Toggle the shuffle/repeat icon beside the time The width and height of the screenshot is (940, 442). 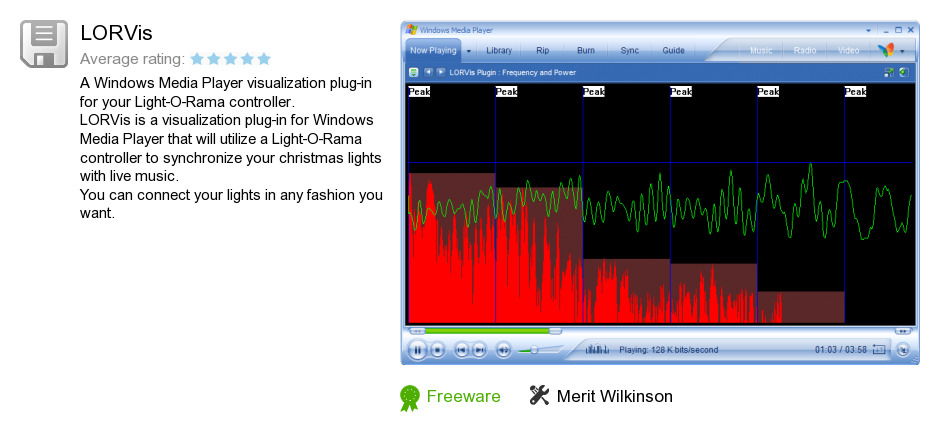coord(879,349)
